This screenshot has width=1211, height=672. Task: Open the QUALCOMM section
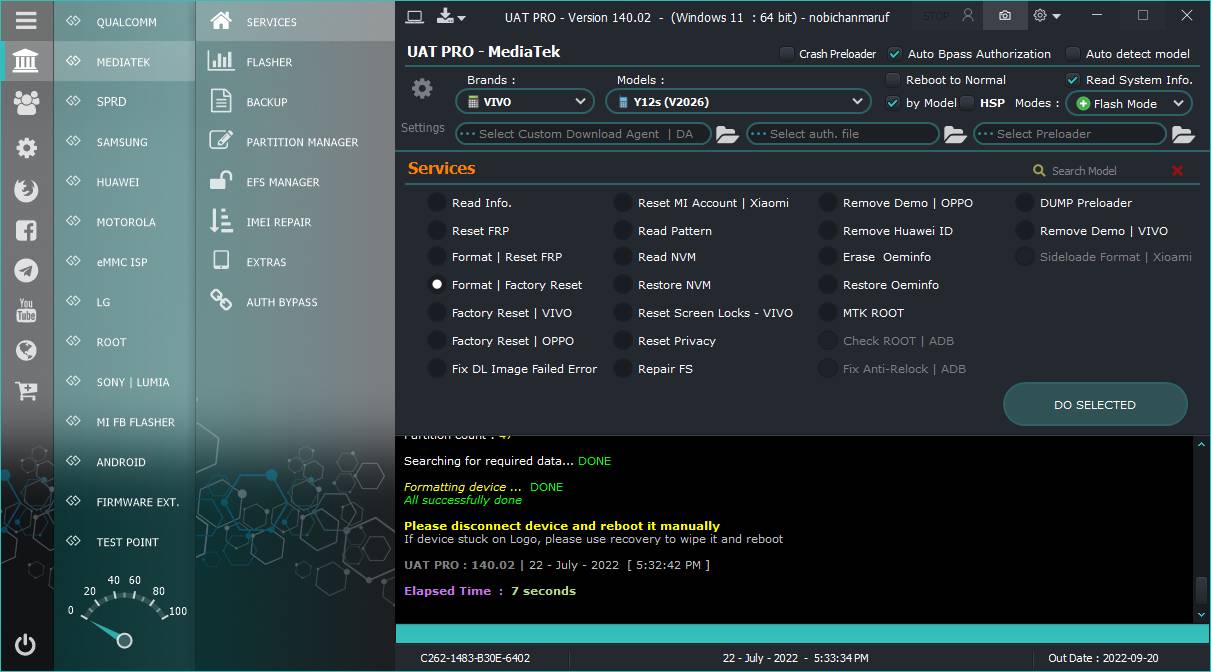coord(125,21)
